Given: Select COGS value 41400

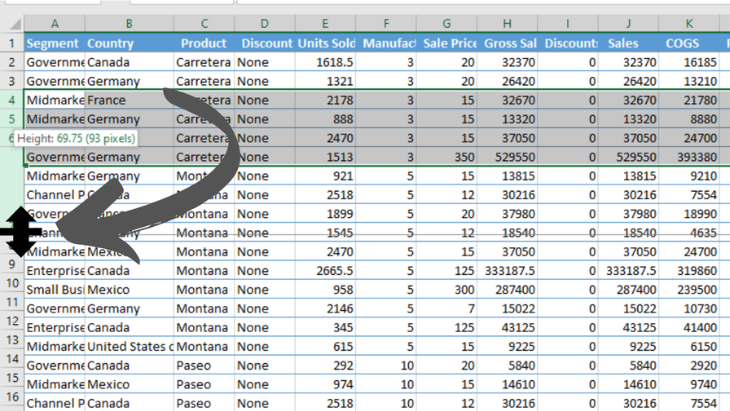Looking at the screenshot, I should pos(689,328).
